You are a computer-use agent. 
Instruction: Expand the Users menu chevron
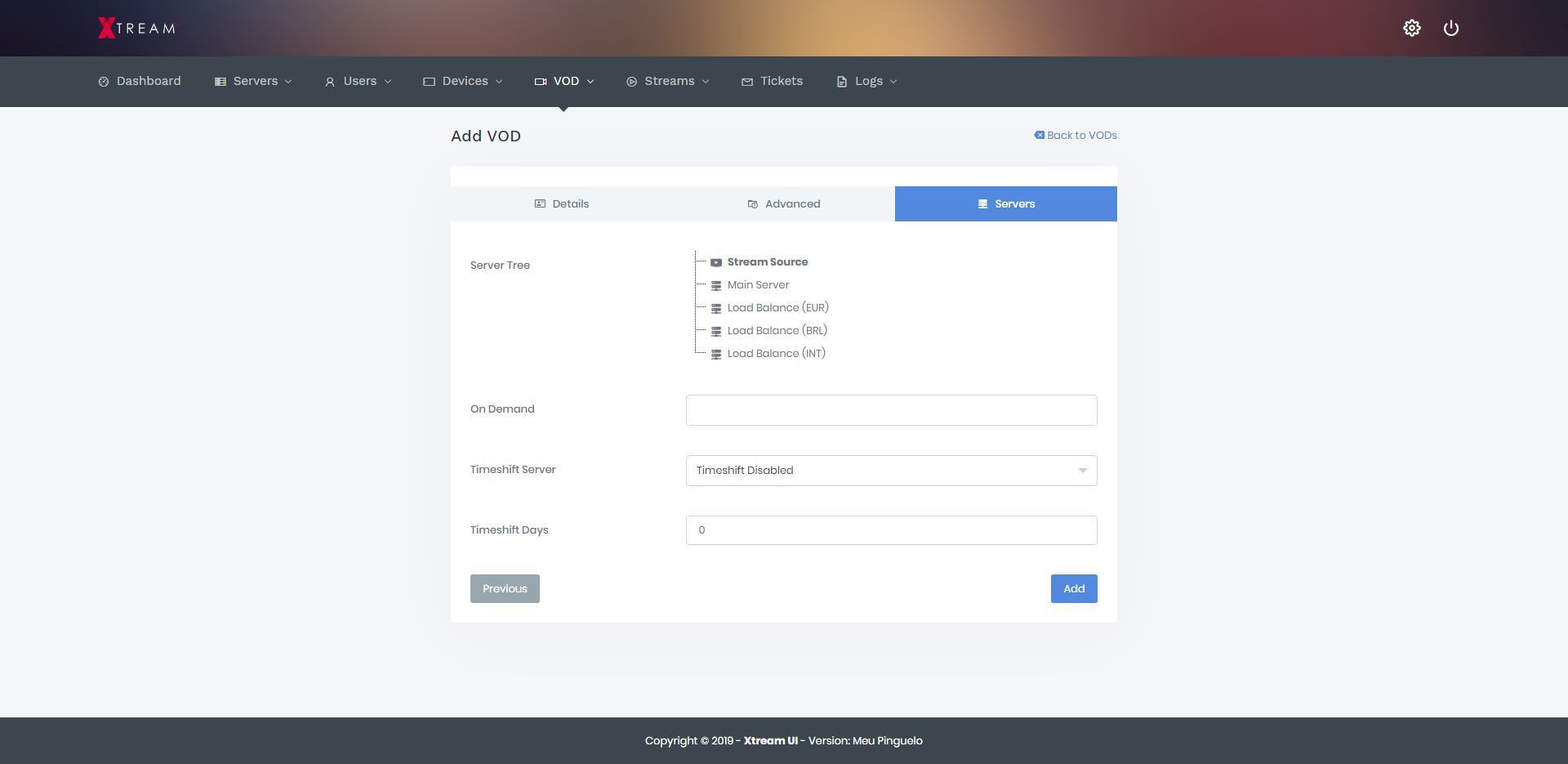pyautogui.click(x=388, y=82)
